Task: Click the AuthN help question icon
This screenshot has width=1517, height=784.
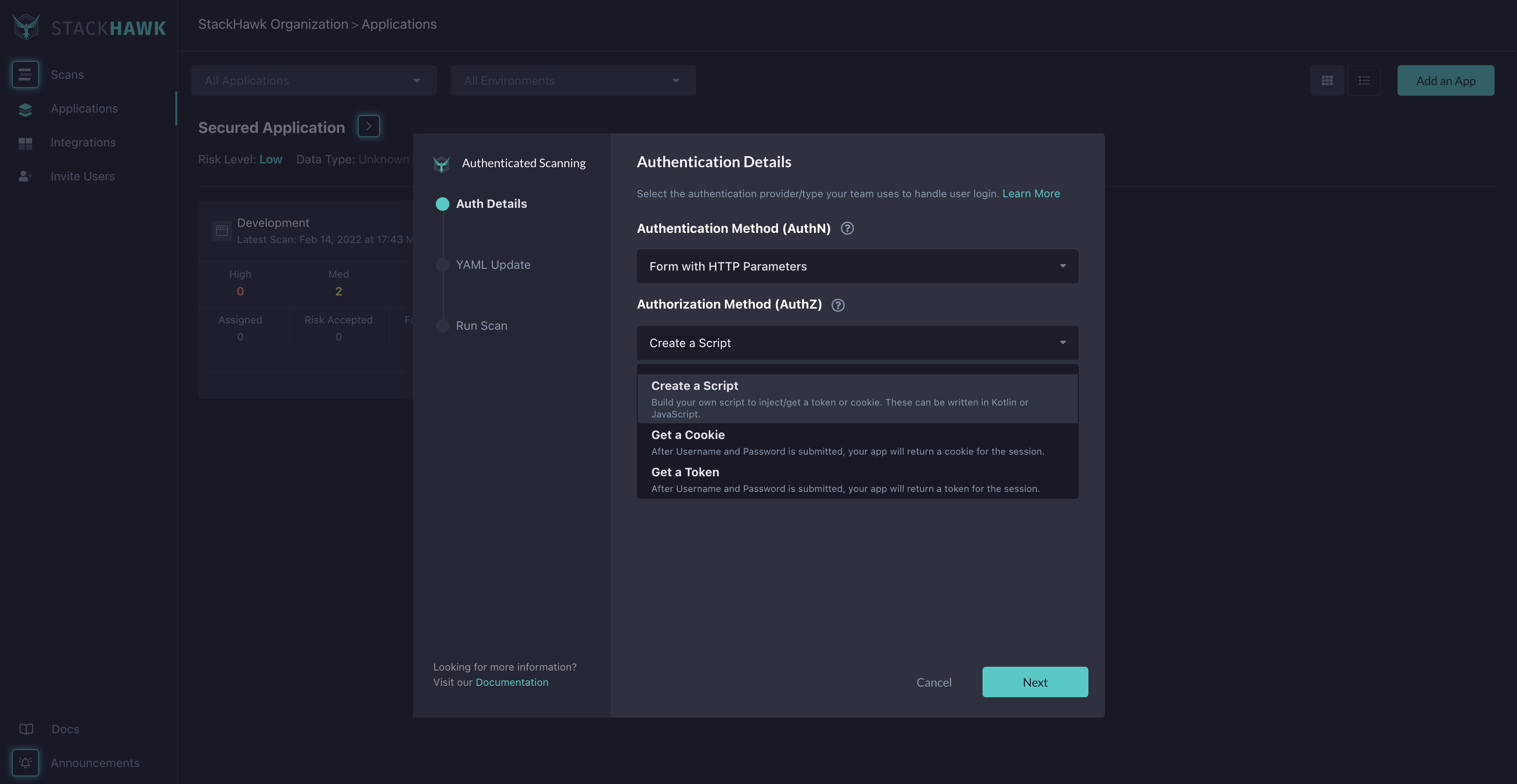Action: (x=847, y=228)
